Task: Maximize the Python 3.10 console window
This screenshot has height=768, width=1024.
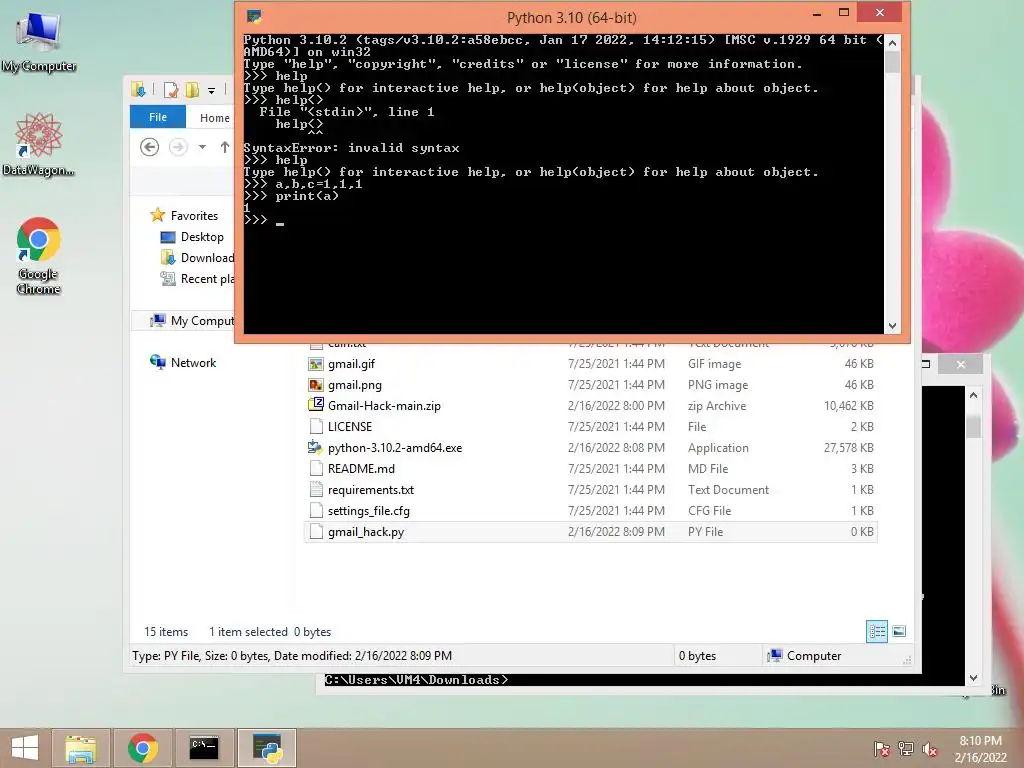Action: tap(844, 13)
